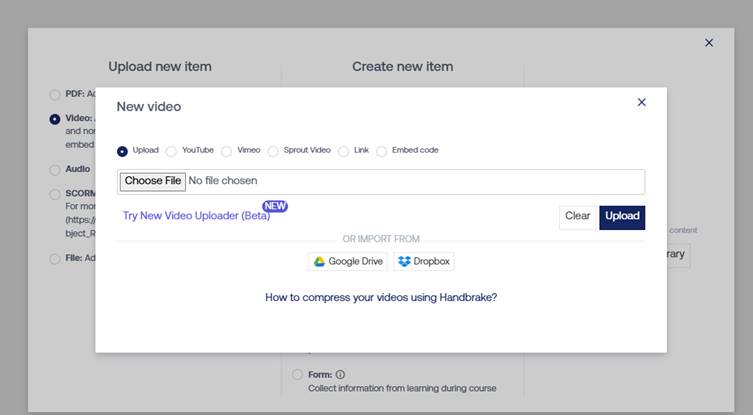Switch to Embed code option
Image resolution: width=753 pixels, height=415 pixels.
(x=381, y=151)
